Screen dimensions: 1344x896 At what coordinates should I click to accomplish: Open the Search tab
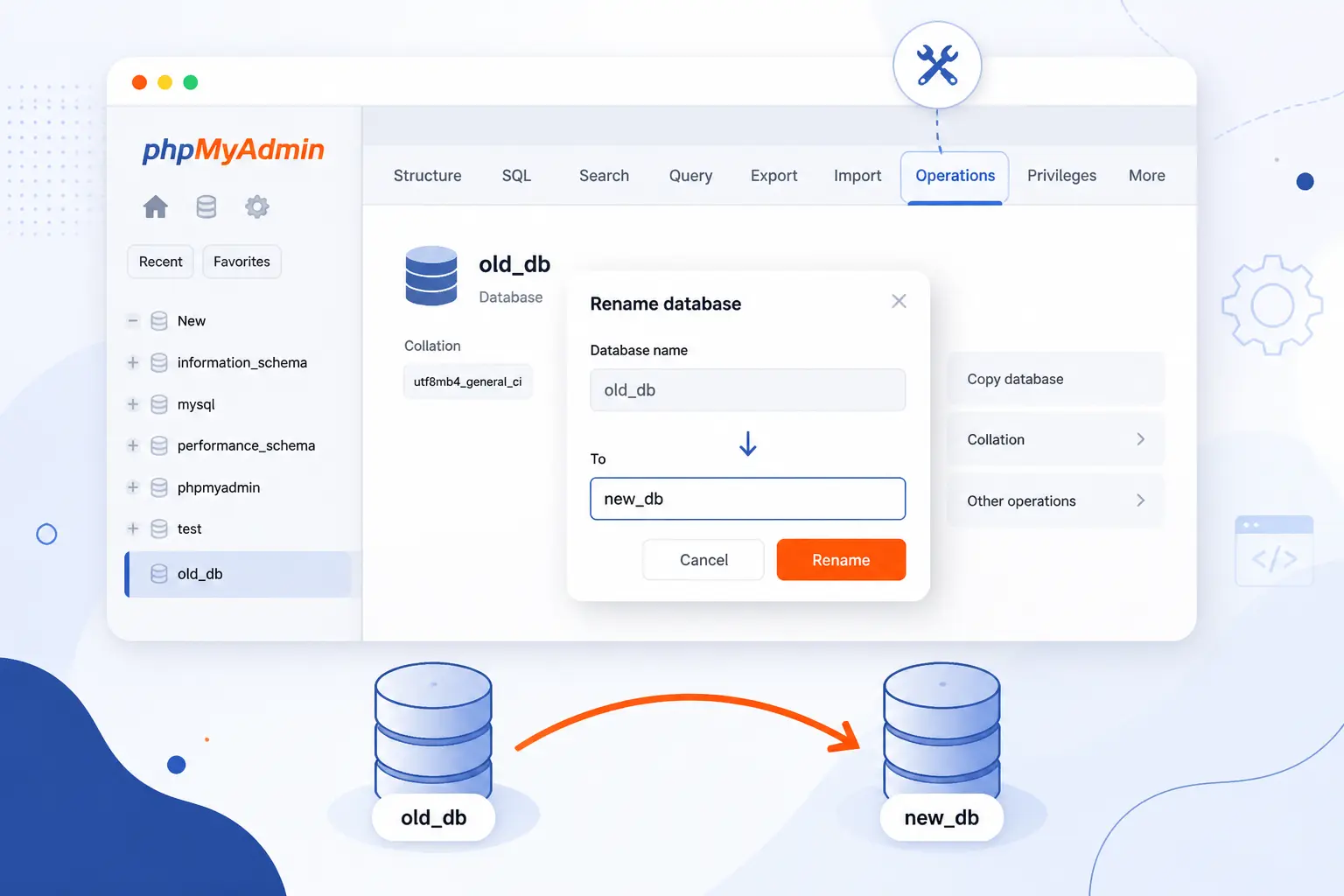tap(604, 176)
